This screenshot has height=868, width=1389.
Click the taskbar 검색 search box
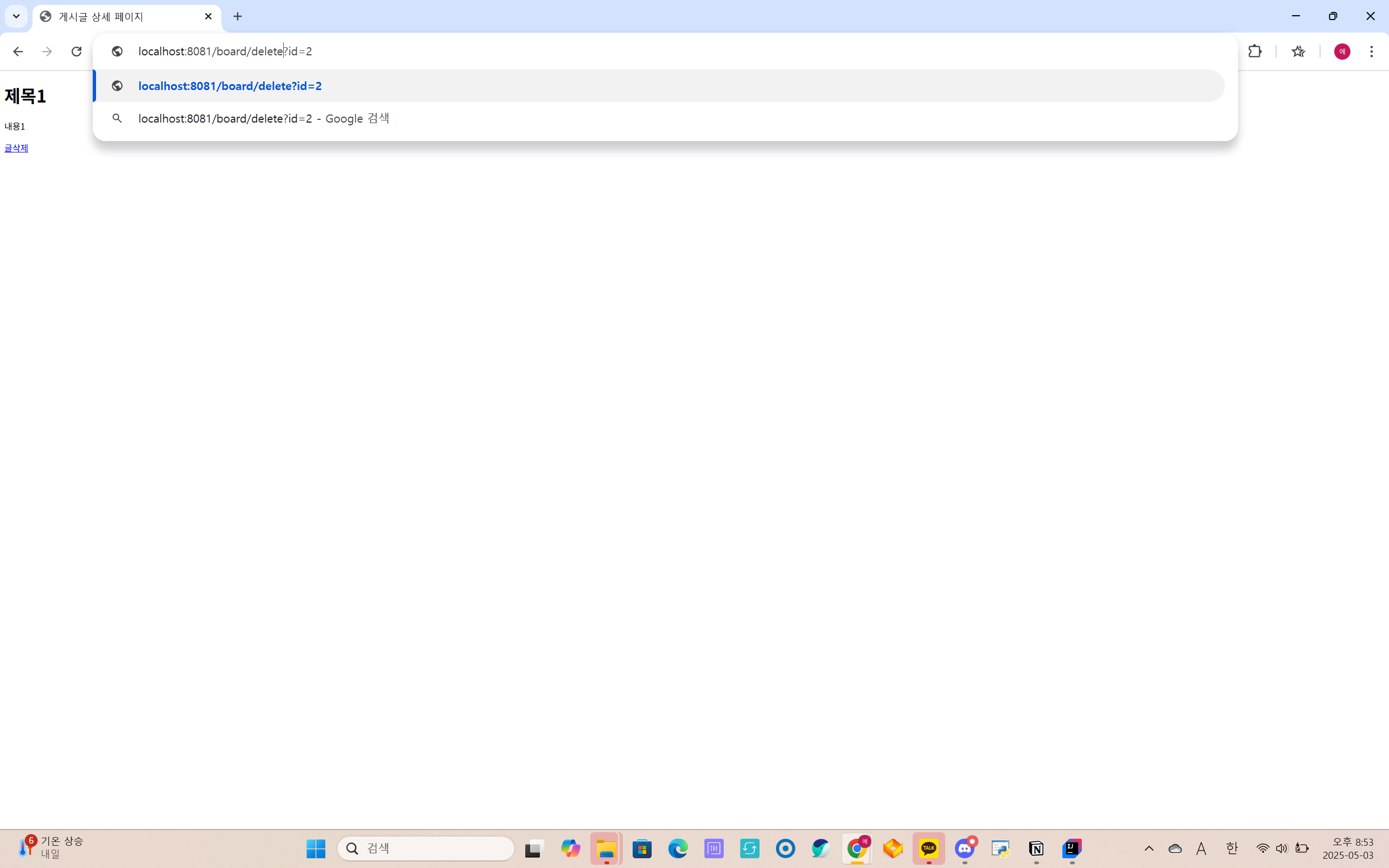point(426,848)
